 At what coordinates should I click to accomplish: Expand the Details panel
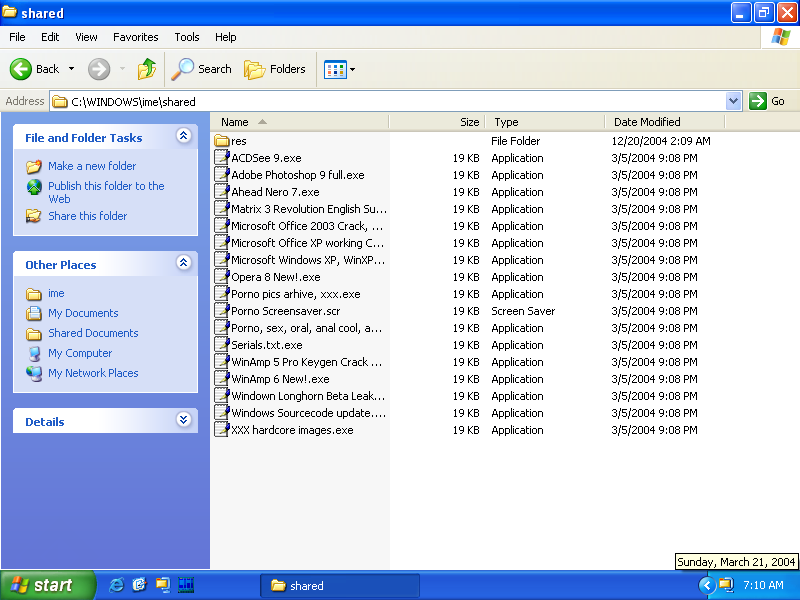pos(184,420)
